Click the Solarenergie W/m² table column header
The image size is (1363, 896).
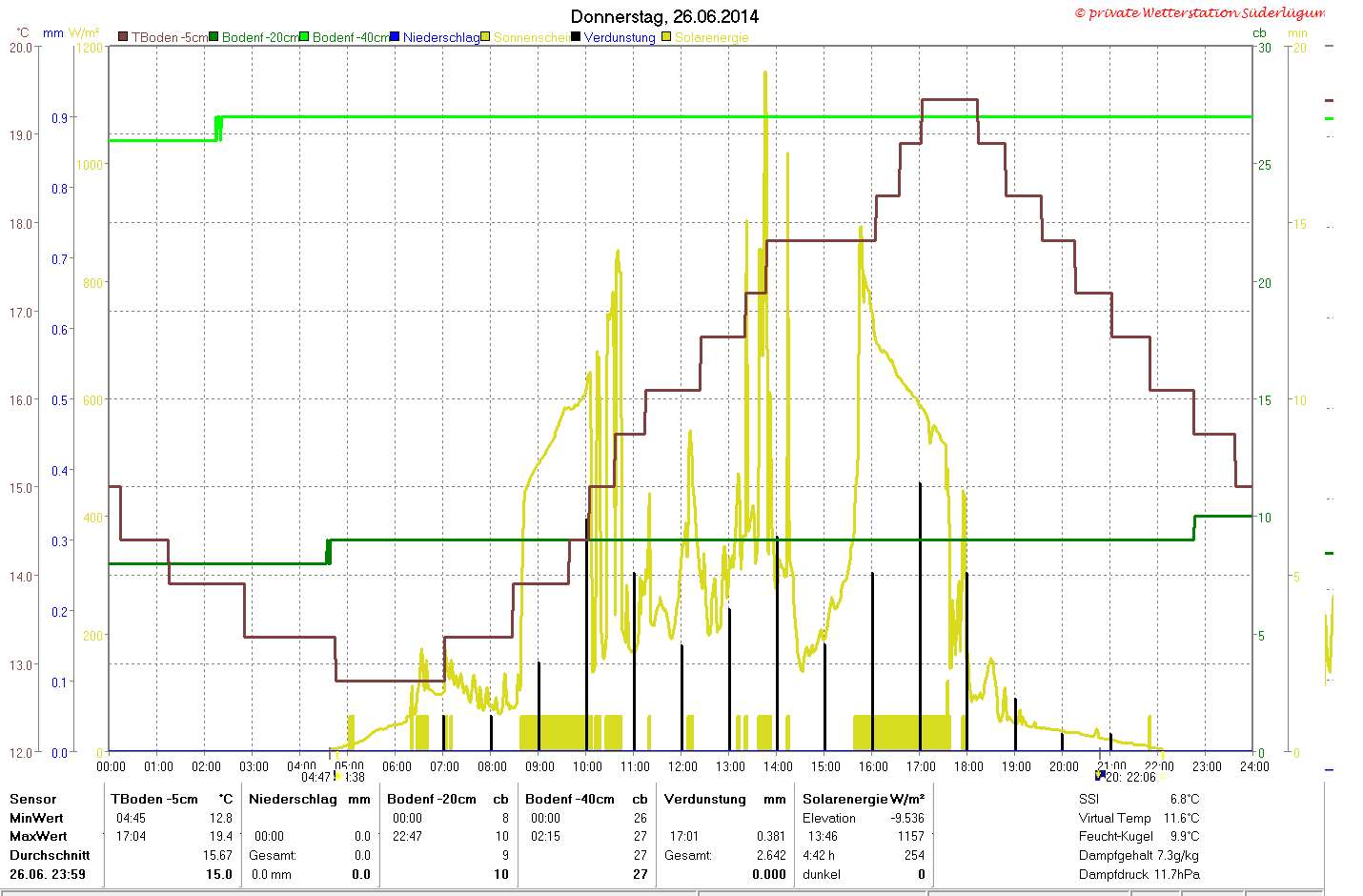point(864,799)
